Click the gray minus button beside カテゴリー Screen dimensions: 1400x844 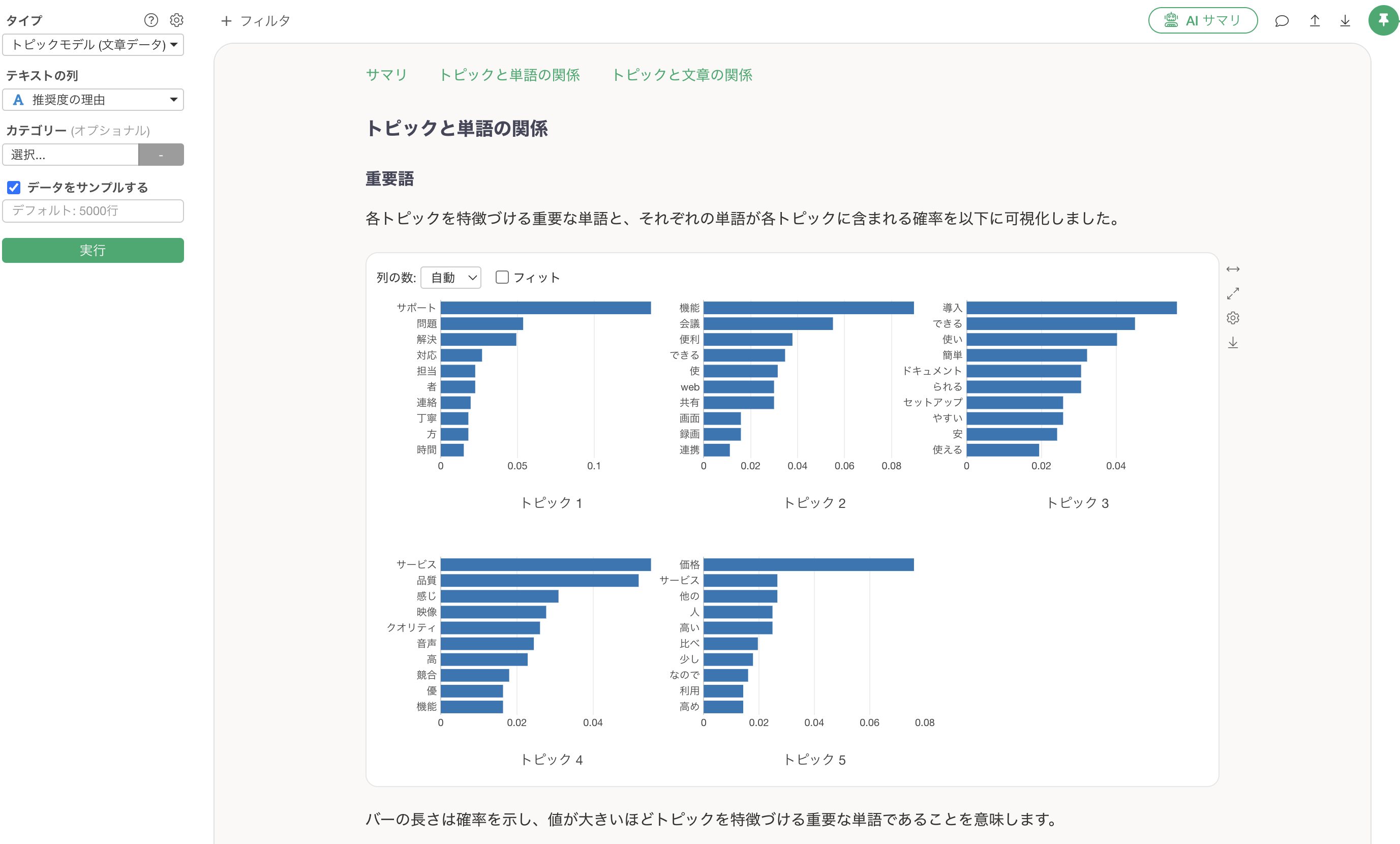coord(161,155)
